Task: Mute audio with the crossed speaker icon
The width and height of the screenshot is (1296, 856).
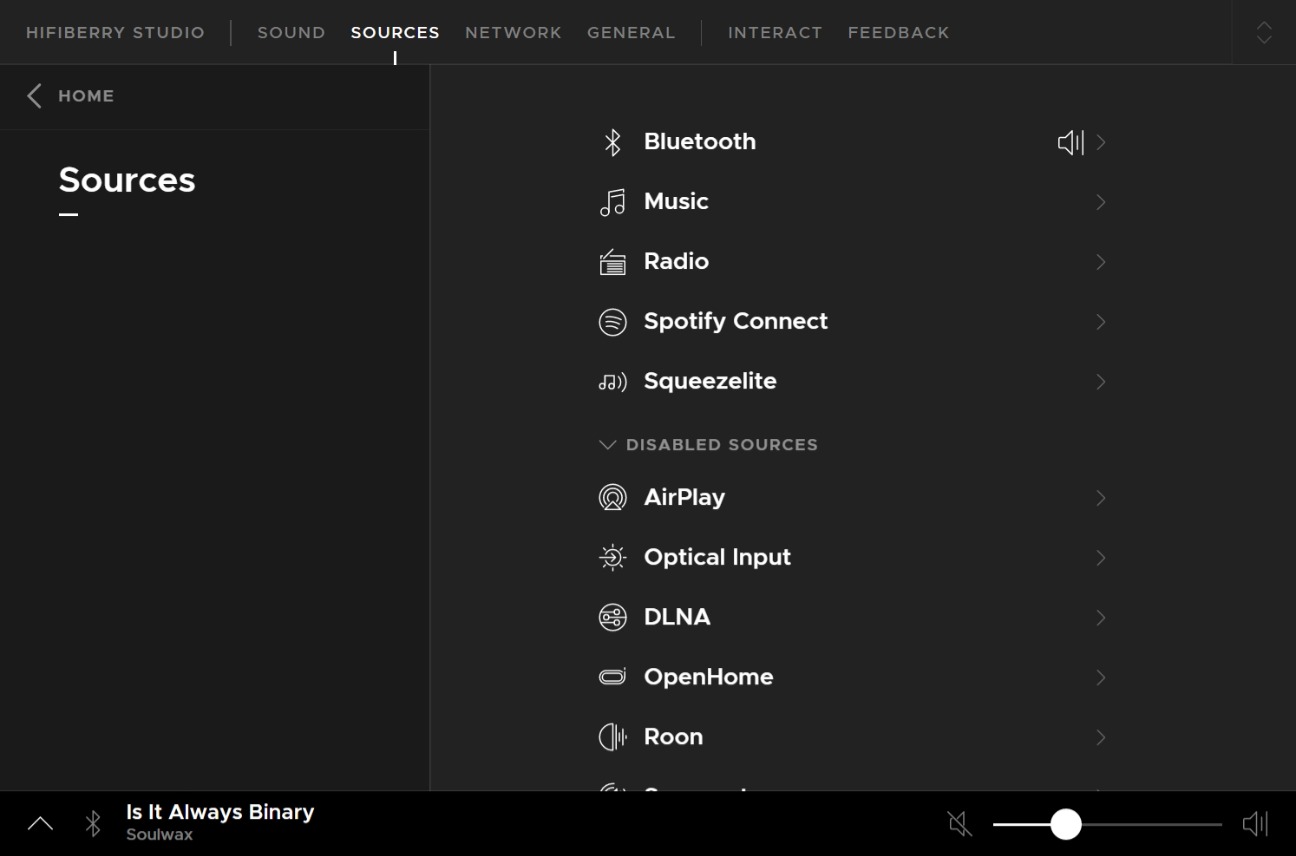Action: point(959,824)
